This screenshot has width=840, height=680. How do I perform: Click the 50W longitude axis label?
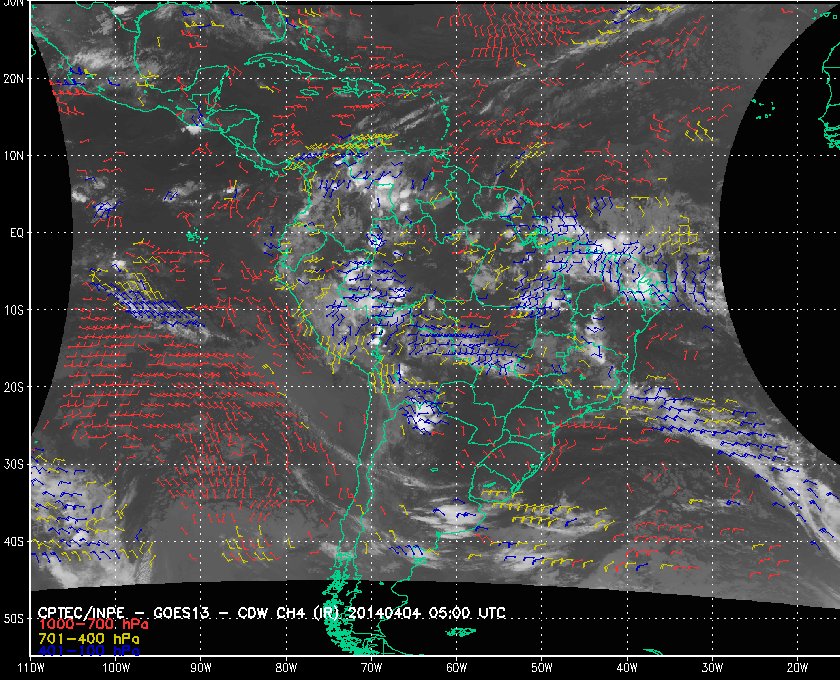tap(542, 668)
